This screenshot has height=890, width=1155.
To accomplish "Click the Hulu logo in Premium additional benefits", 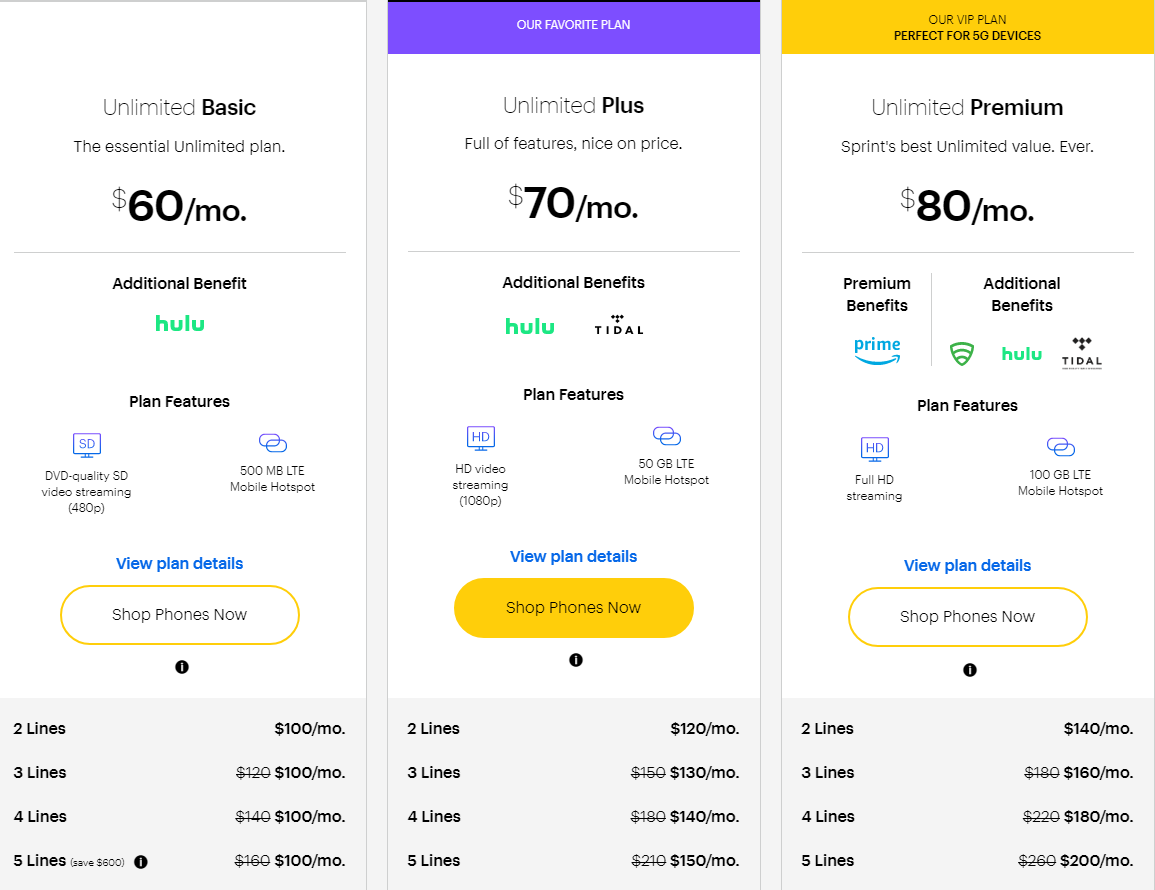I will [x=1021, y=354].
